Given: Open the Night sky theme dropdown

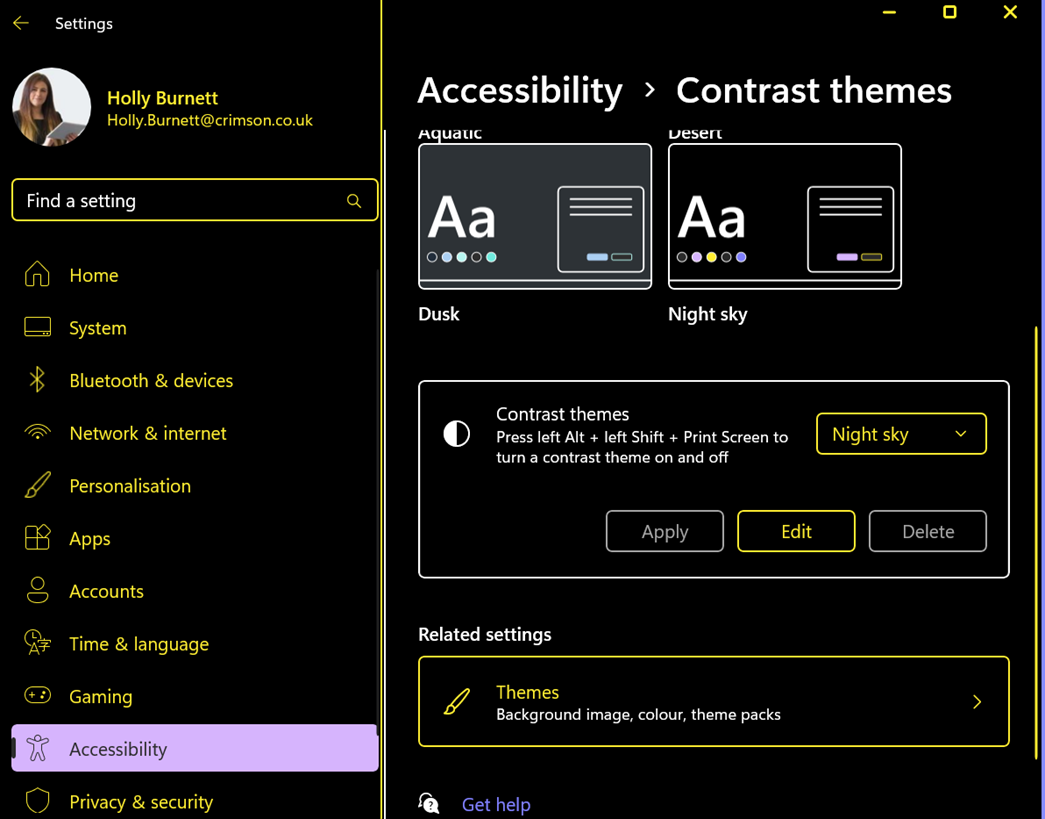Looking at the screenshot, I should pyautogui.click(x=900, y=434).
